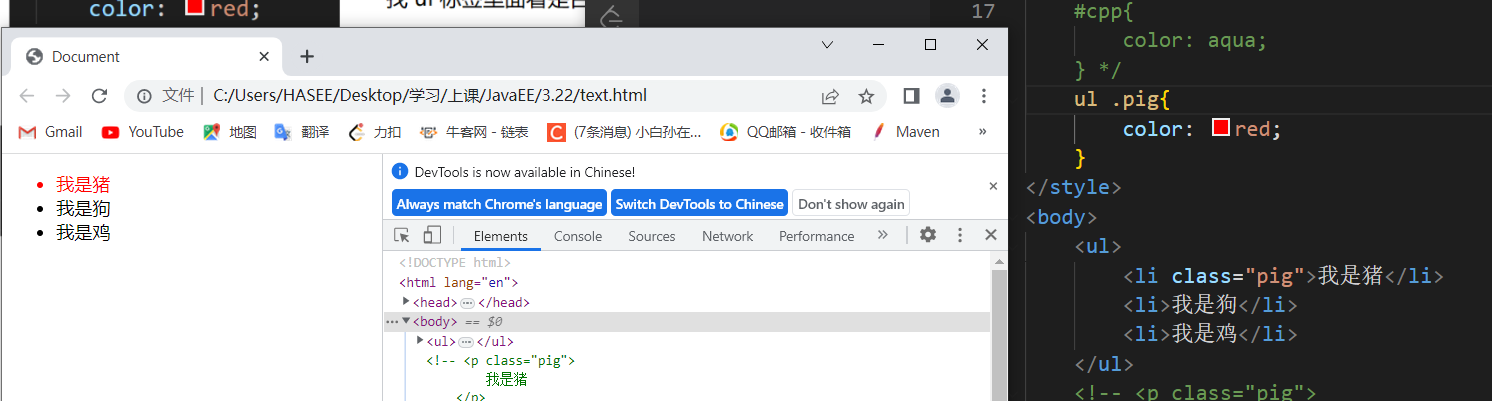This screenshot has width=1492, height=401.
Task: Open new tab with plus button
Action: [x=307, y=56]
